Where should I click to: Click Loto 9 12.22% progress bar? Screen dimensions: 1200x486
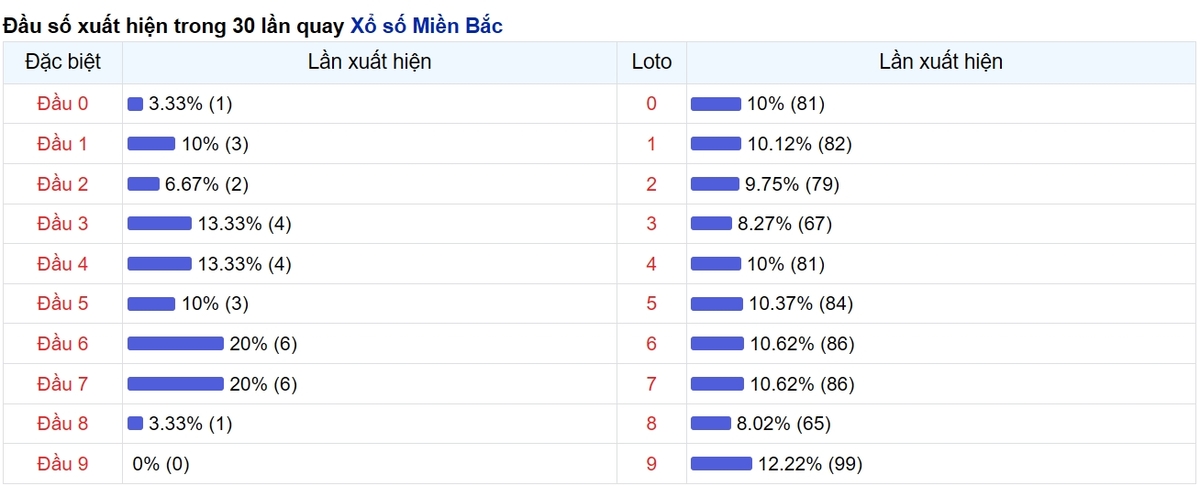point(721,464)
